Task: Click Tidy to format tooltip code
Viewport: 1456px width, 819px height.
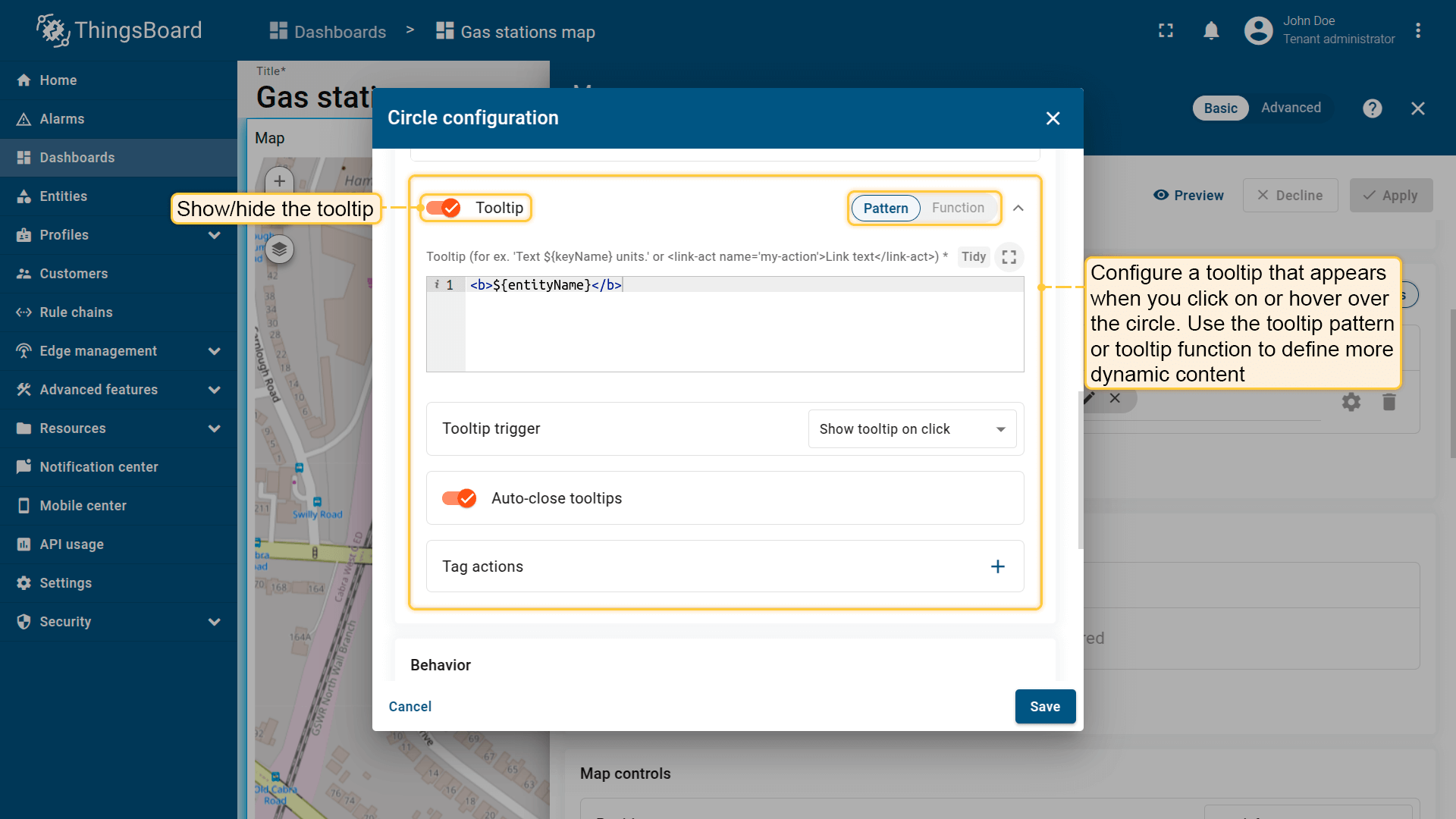Action: pos(973,257)
